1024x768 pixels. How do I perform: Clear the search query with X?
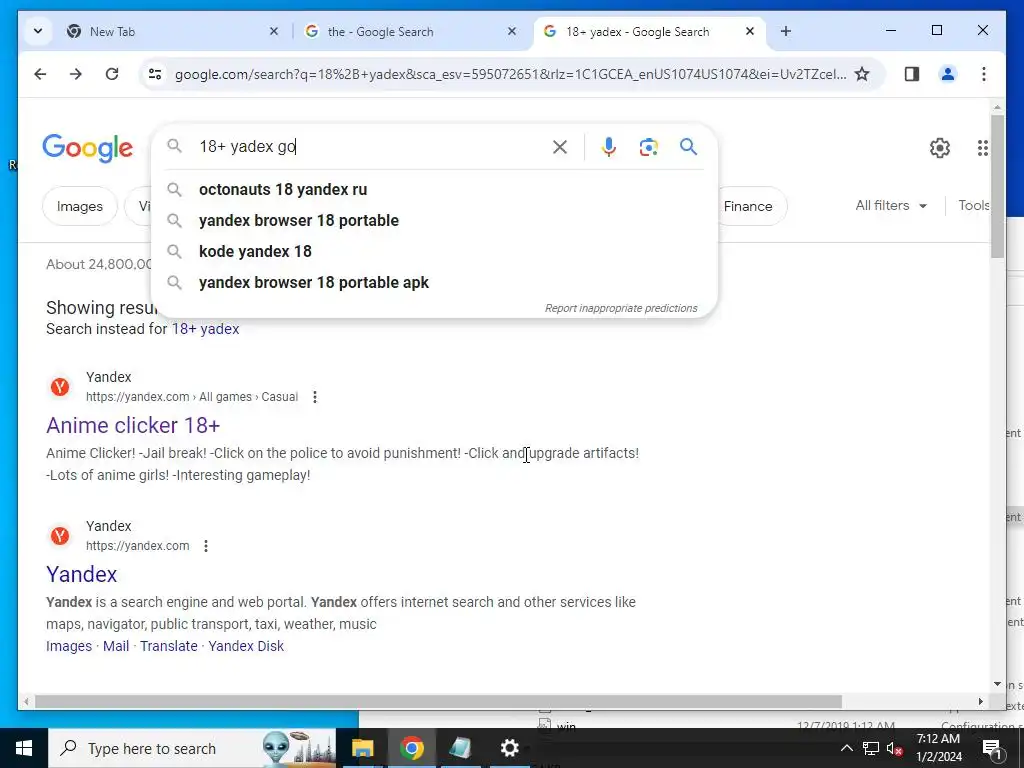560,147
